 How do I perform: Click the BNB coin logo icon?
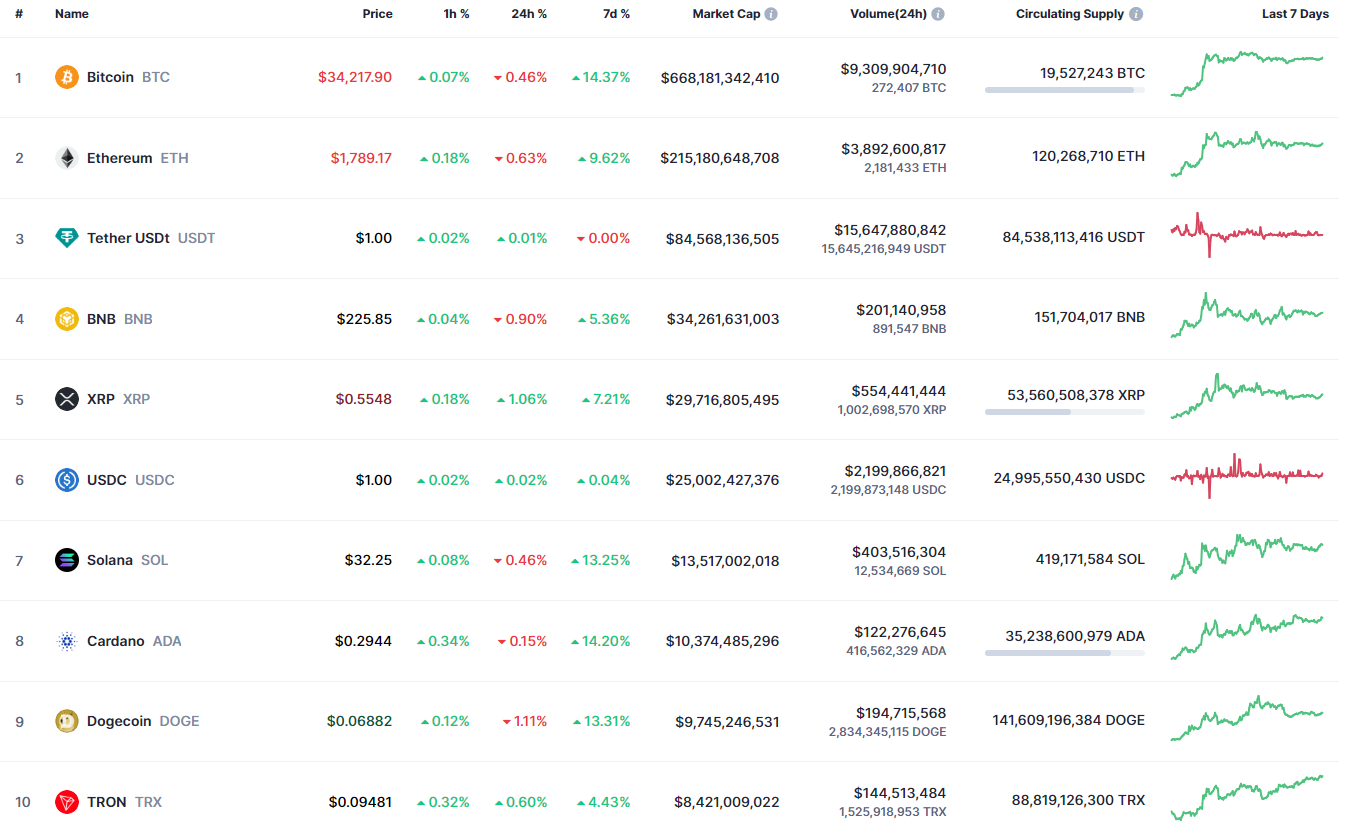pos(67,319)
